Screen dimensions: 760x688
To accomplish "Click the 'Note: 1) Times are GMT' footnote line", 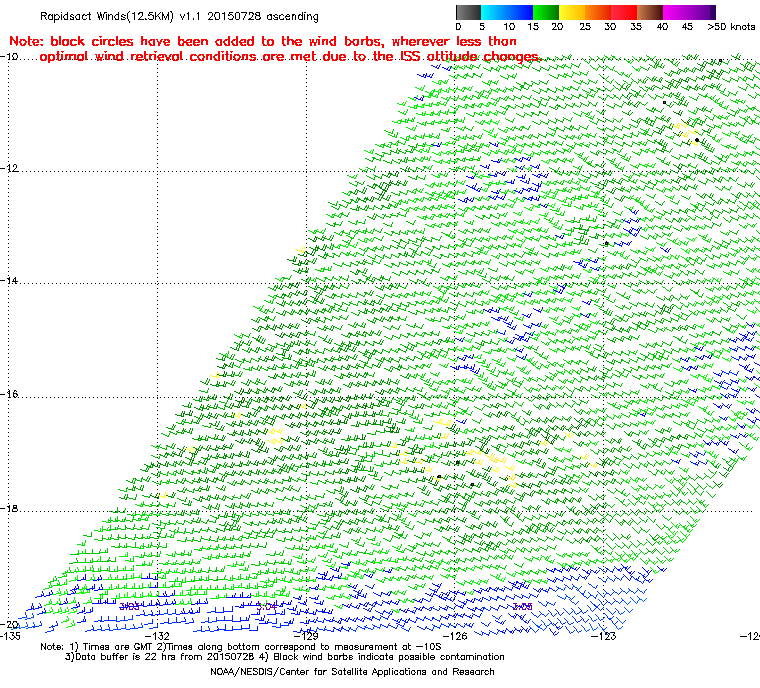I will [241, 647].
